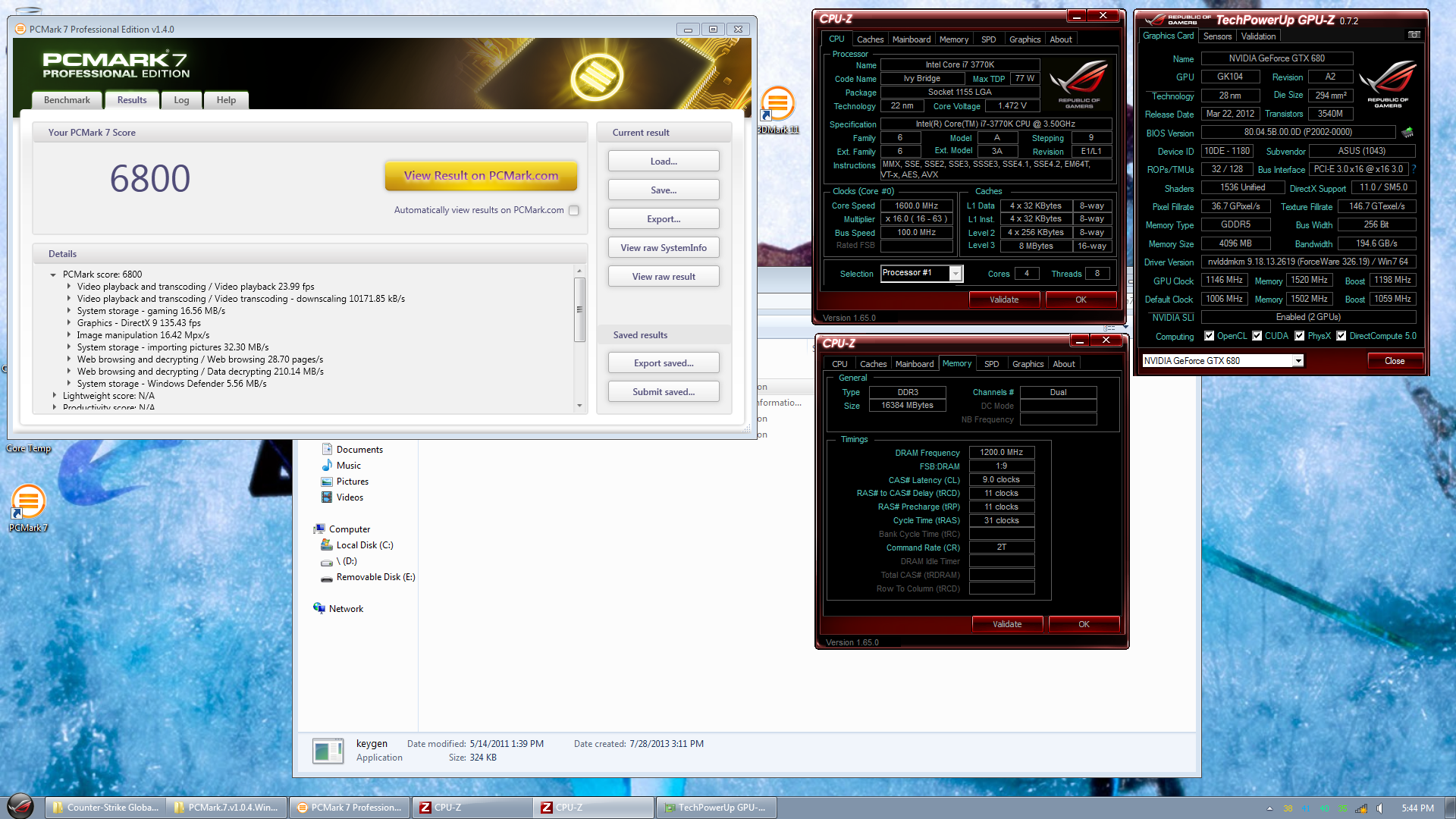The height and width of the screenshot is (819, 1456).
Task: Click Close button in GPU-Z
Action: (x=1395, y=361)
